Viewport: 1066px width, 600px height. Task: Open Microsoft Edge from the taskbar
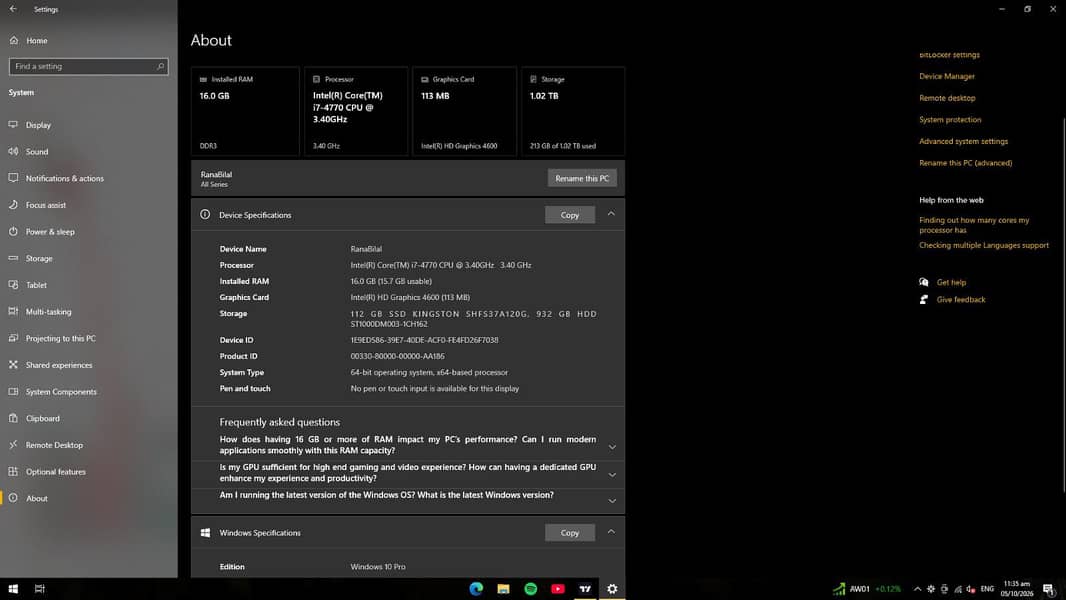476,589
